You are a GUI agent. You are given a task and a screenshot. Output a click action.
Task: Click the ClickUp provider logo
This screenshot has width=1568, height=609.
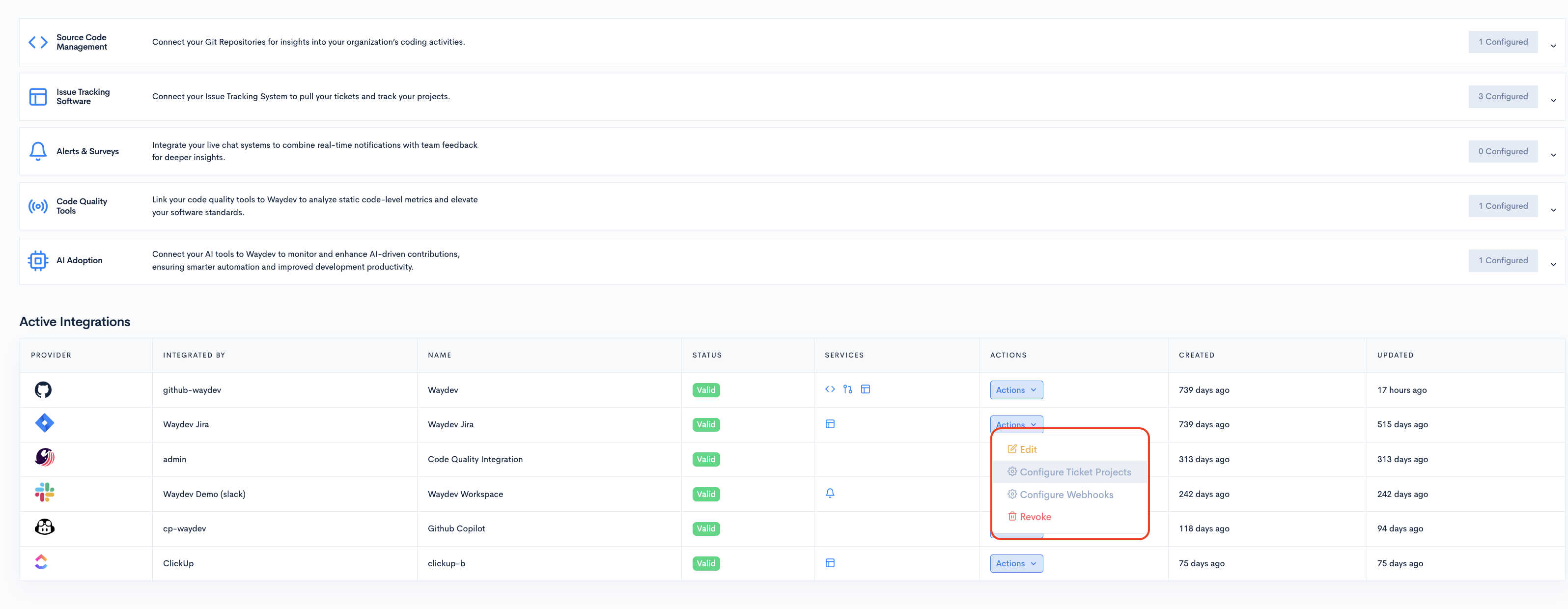pyautogui.click(x=41, y=561)
